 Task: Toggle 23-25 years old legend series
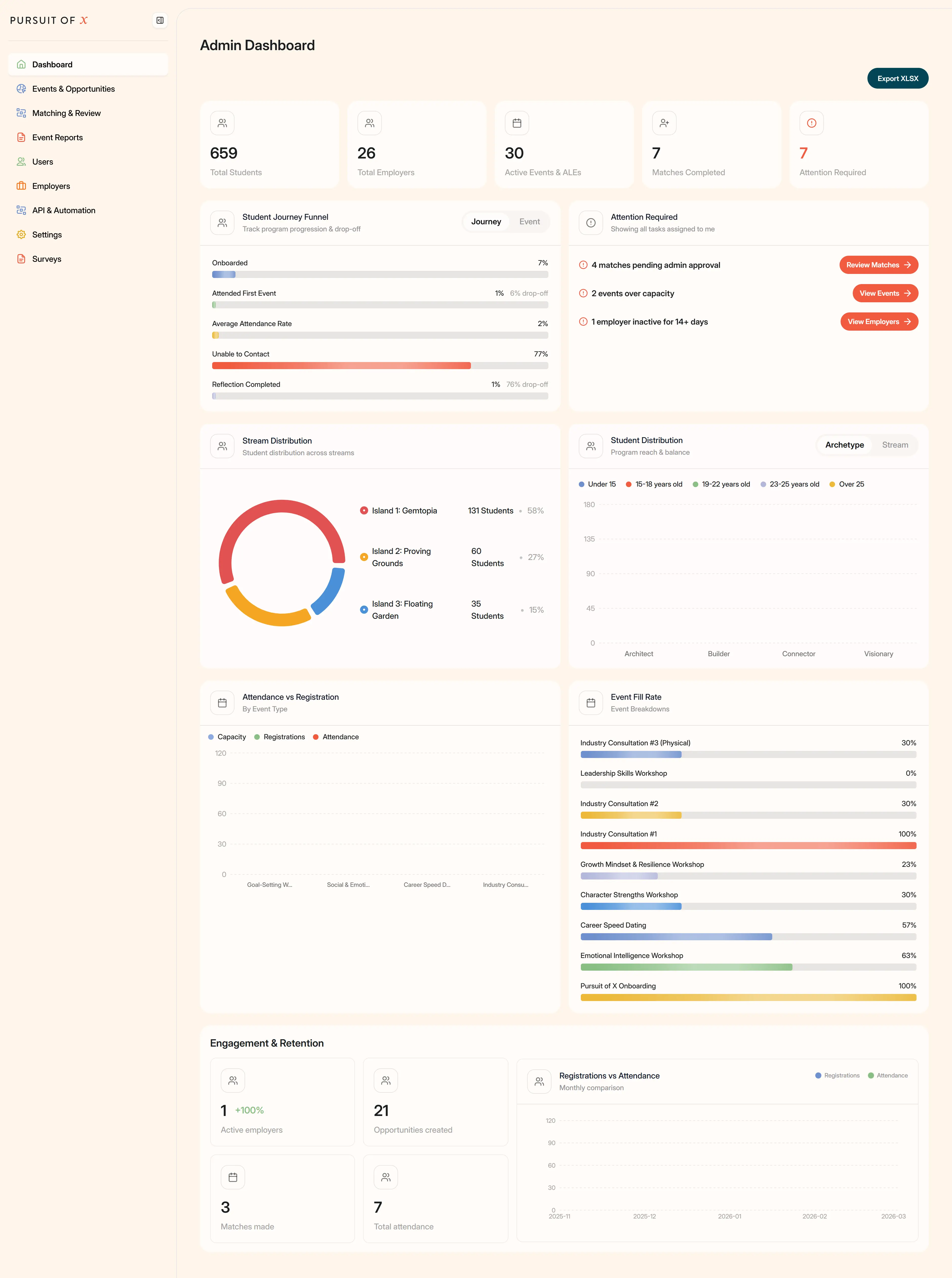pyautogui.click(x=789, y=484)
